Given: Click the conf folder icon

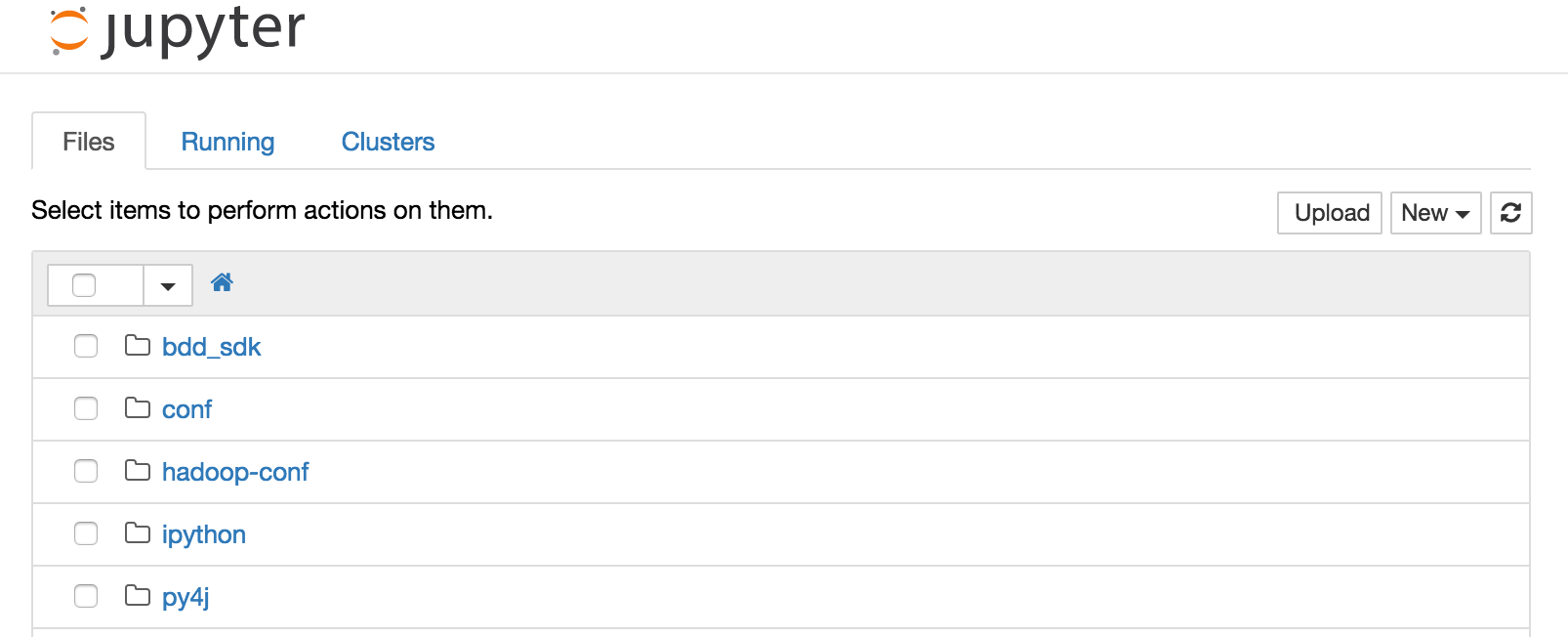Looking at the screenshot, I should (x=138, y=408).
